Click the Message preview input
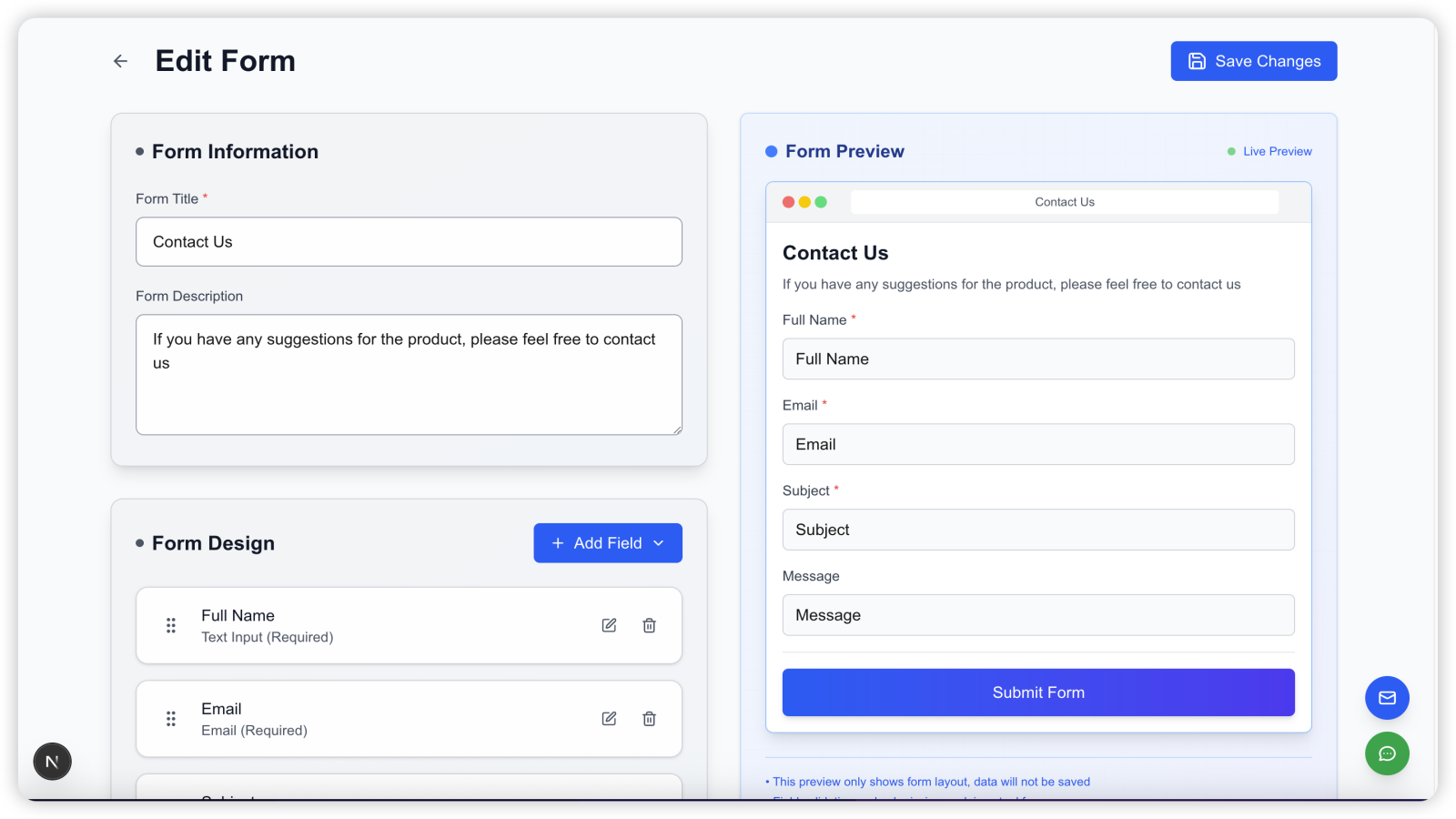Viewport: 1456px width, 819px height. click(x=1038, y=615)
